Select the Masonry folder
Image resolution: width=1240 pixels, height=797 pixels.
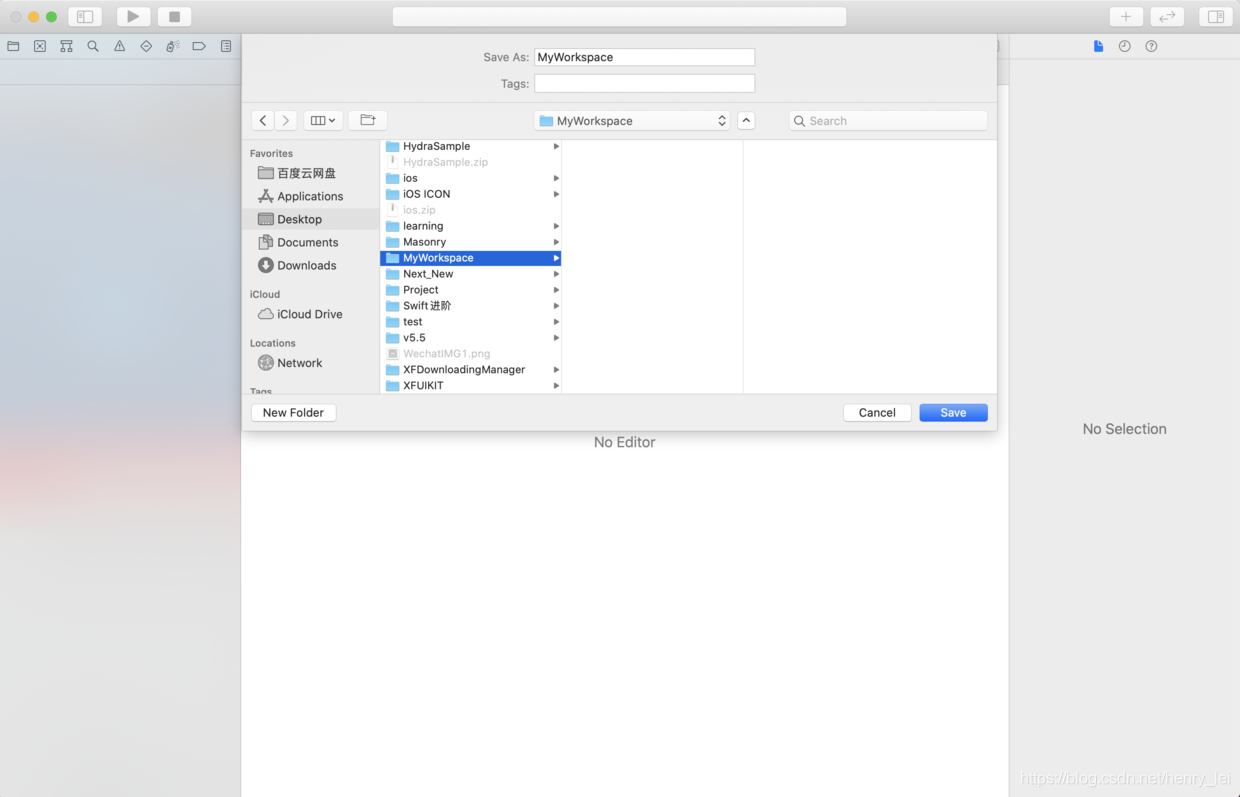coord(471,242)
